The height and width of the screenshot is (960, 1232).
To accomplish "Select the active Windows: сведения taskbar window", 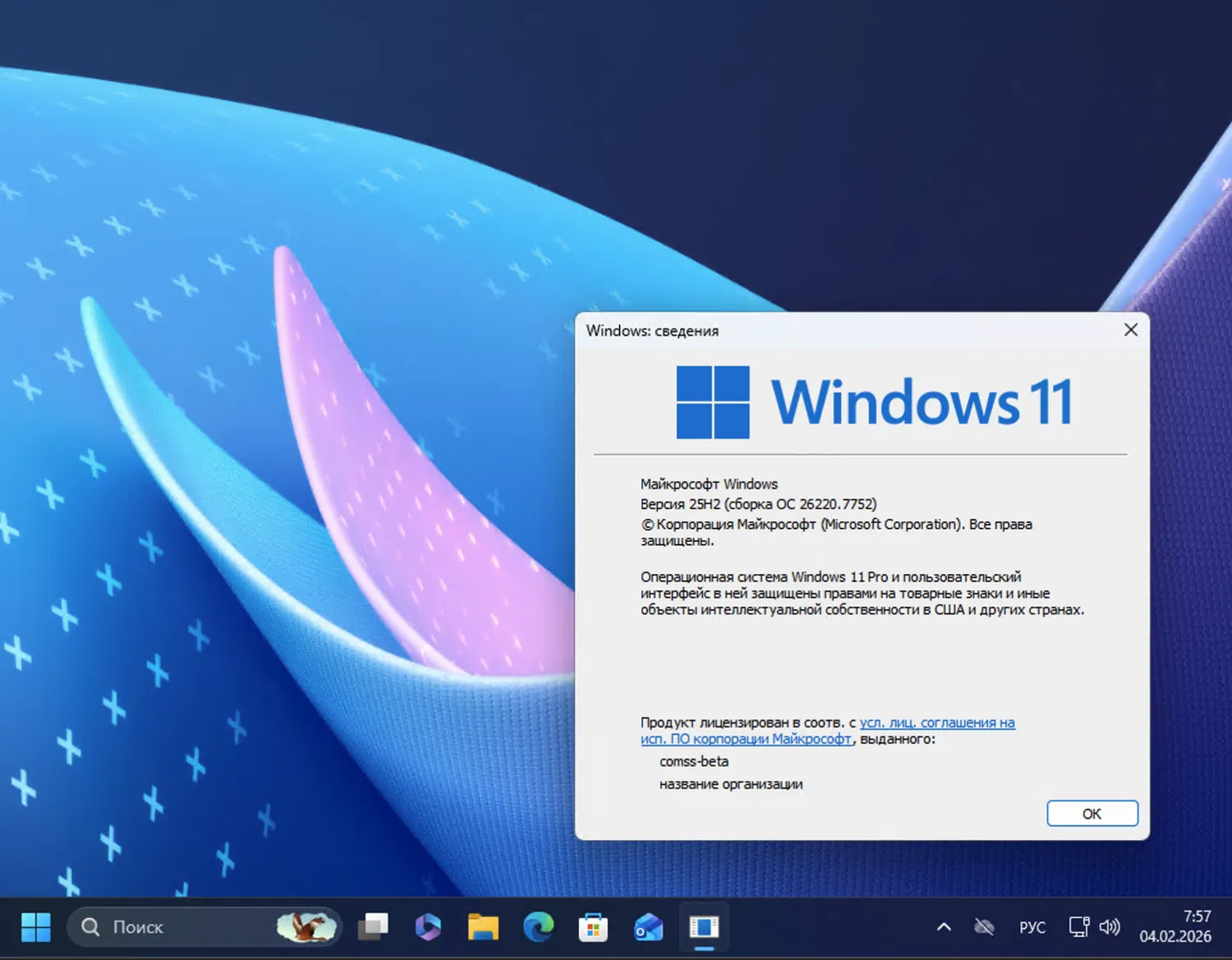I will 704,926.
